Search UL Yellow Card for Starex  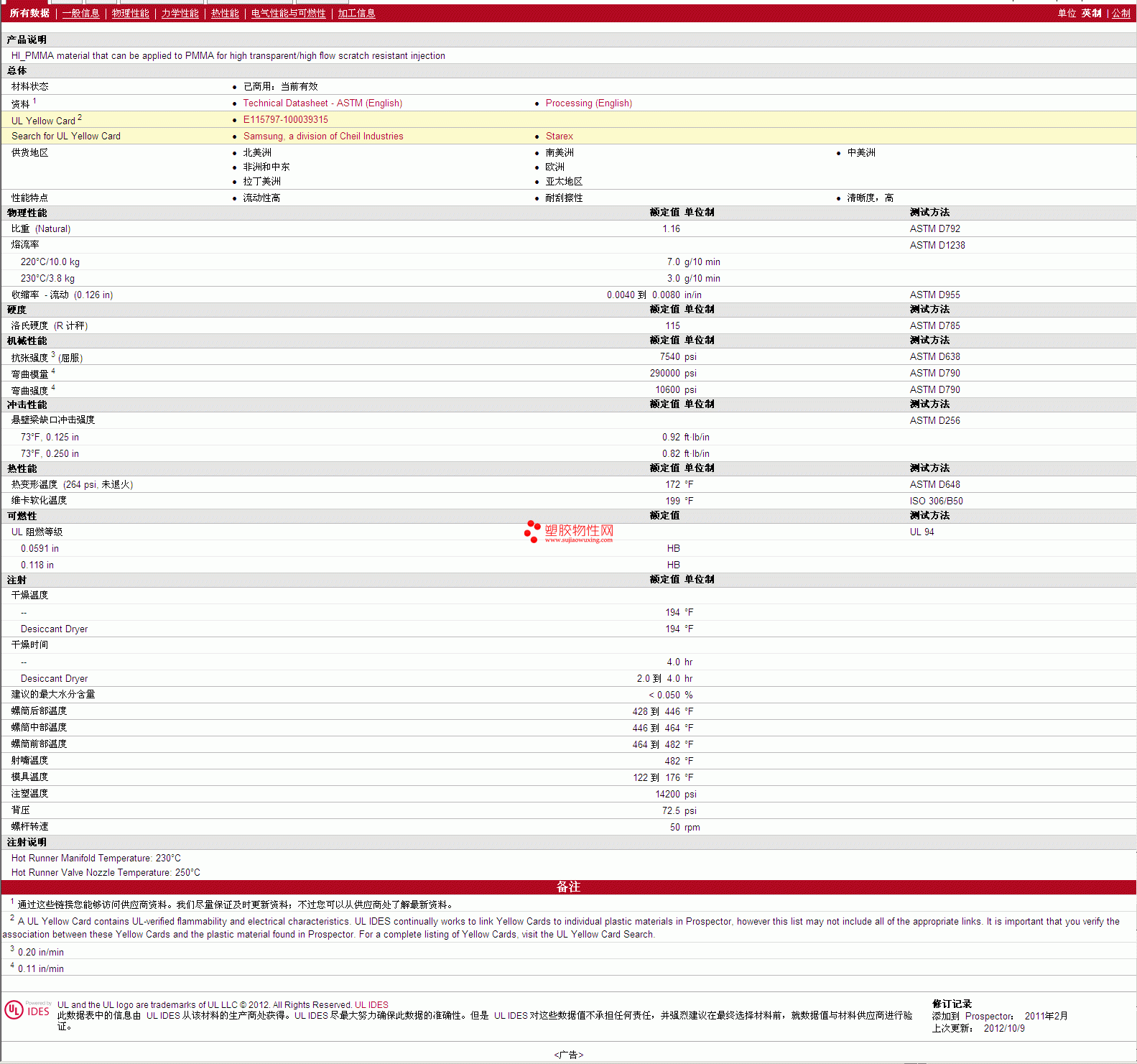[560, 136]
